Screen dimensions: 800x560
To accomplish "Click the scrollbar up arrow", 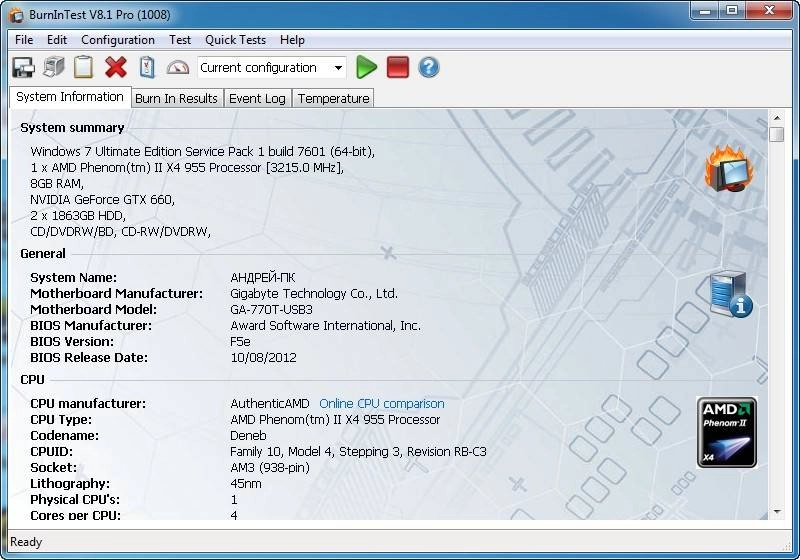I will pyautogui.click(x=777, y=118).
